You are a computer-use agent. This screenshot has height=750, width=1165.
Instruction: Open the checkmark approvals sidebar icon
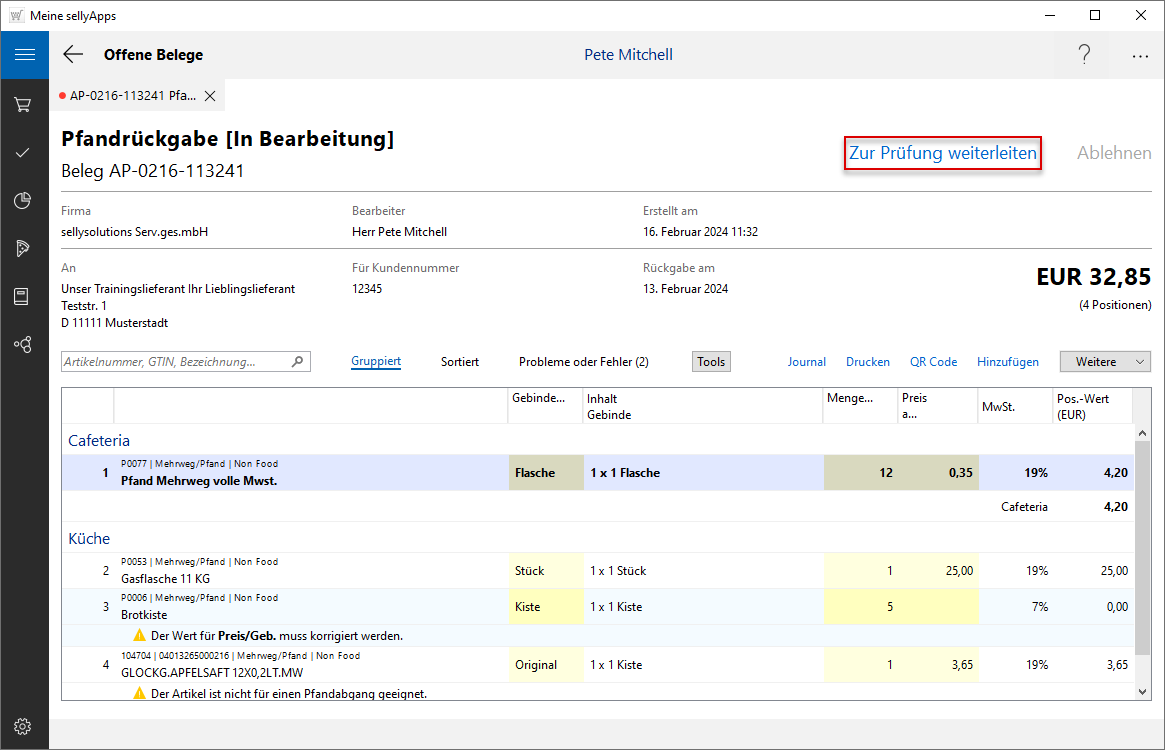tap(24, 153)
